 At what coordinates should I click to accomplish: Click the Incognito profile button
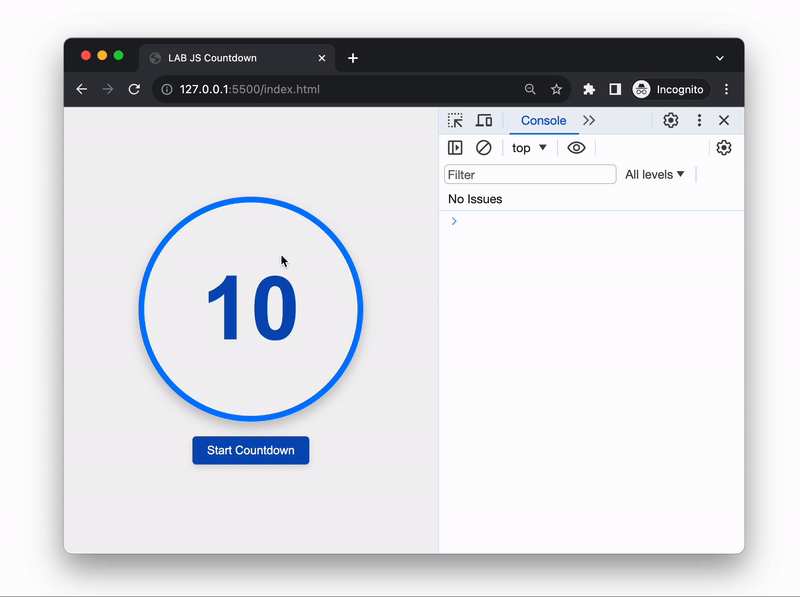pyautogui.click(x=669, y=89)
